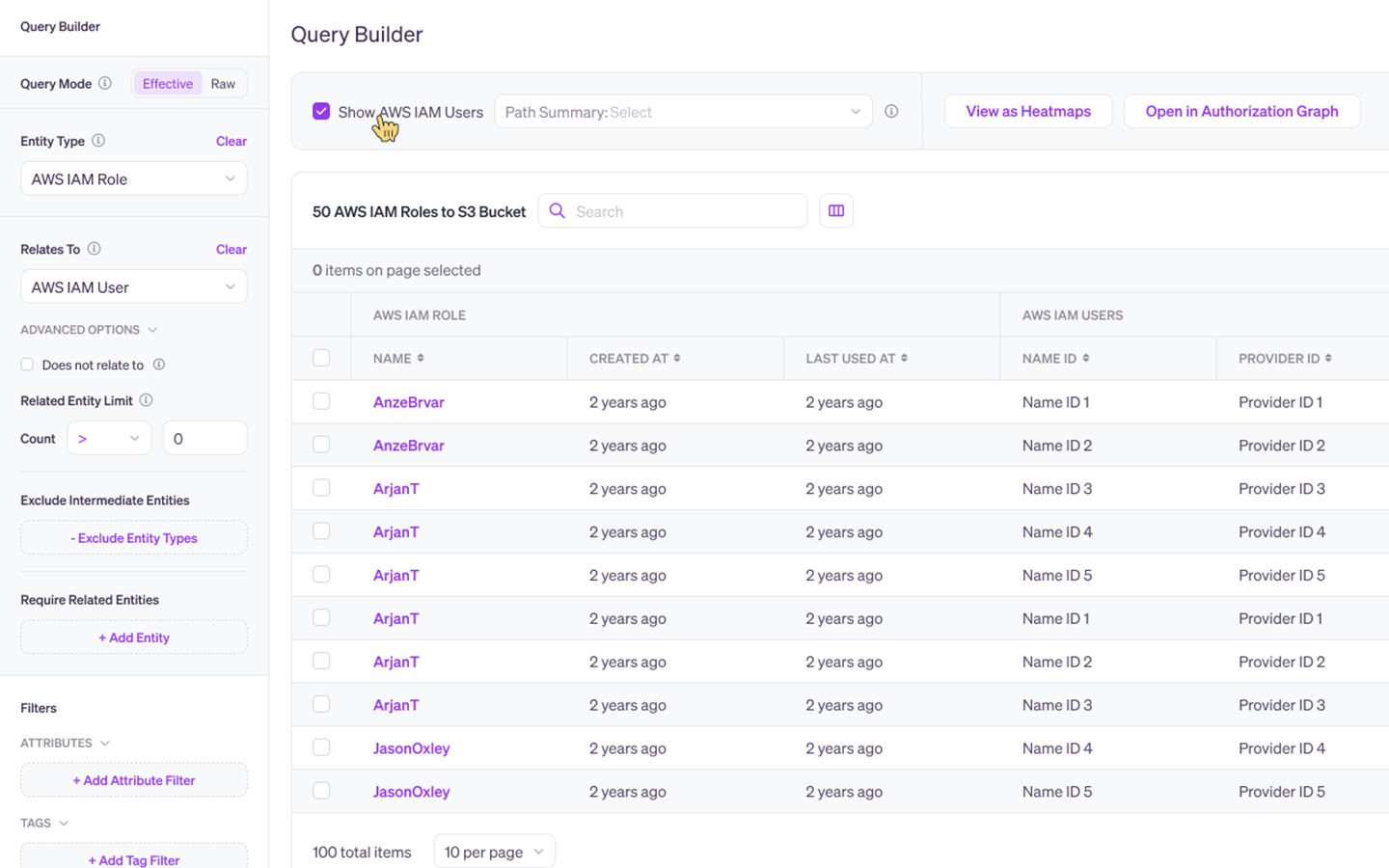Screen dimensions: 1389x868
Task: Clear the Entity Type selection
Action: tap(231, 141)
